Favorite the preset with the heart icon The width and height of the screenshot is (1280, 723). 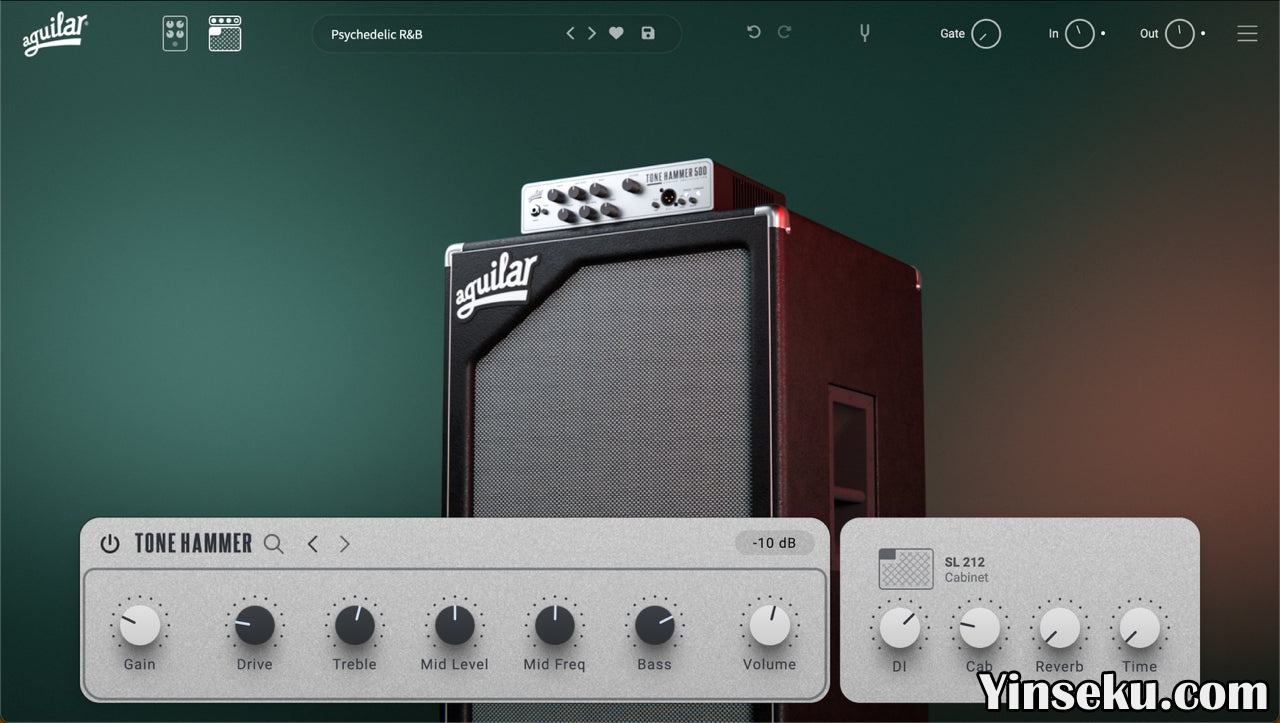coord(616,33)
